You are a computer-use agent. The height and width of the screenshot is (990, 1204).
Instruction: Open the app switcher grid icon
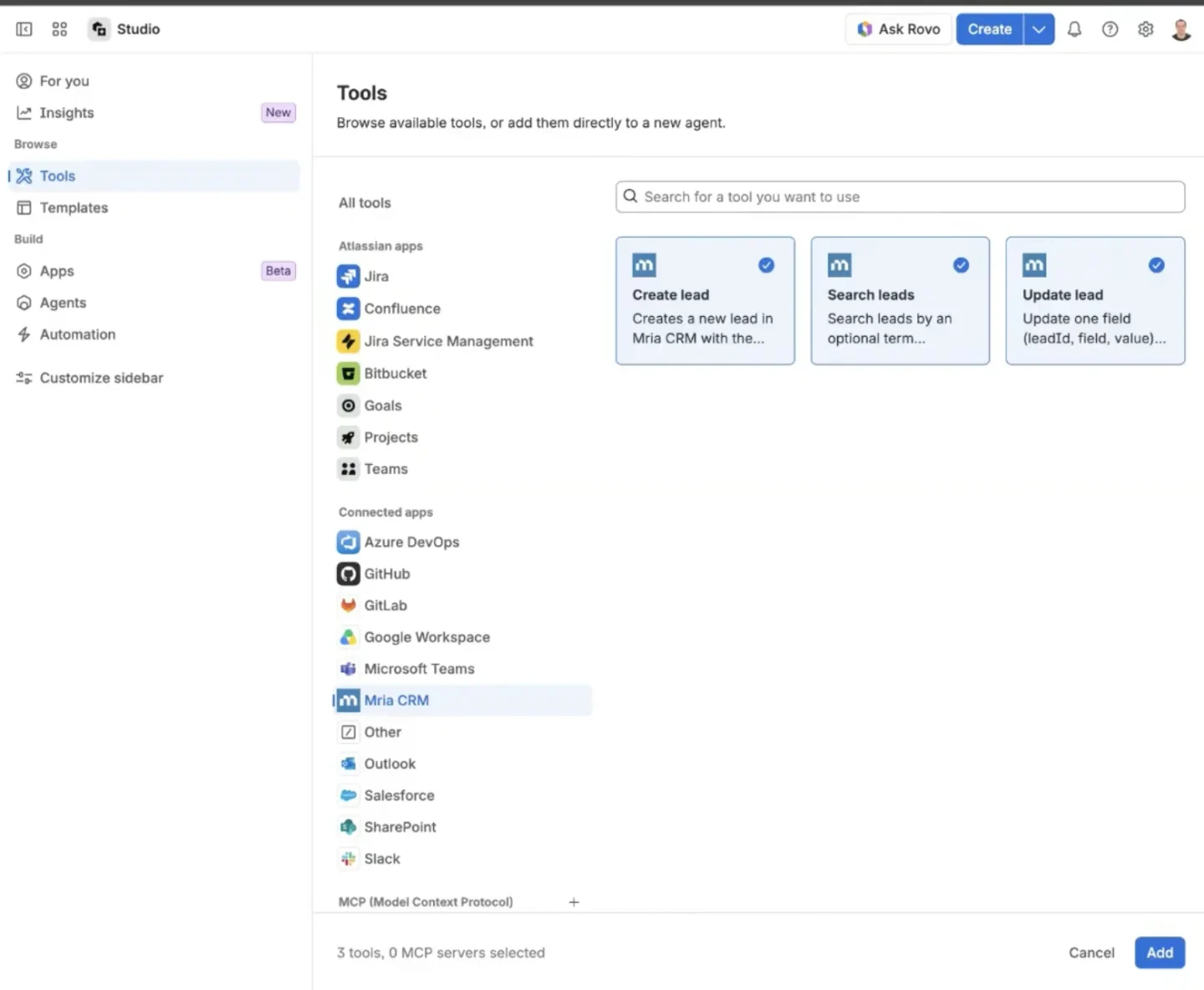click(x=59, y=29)
